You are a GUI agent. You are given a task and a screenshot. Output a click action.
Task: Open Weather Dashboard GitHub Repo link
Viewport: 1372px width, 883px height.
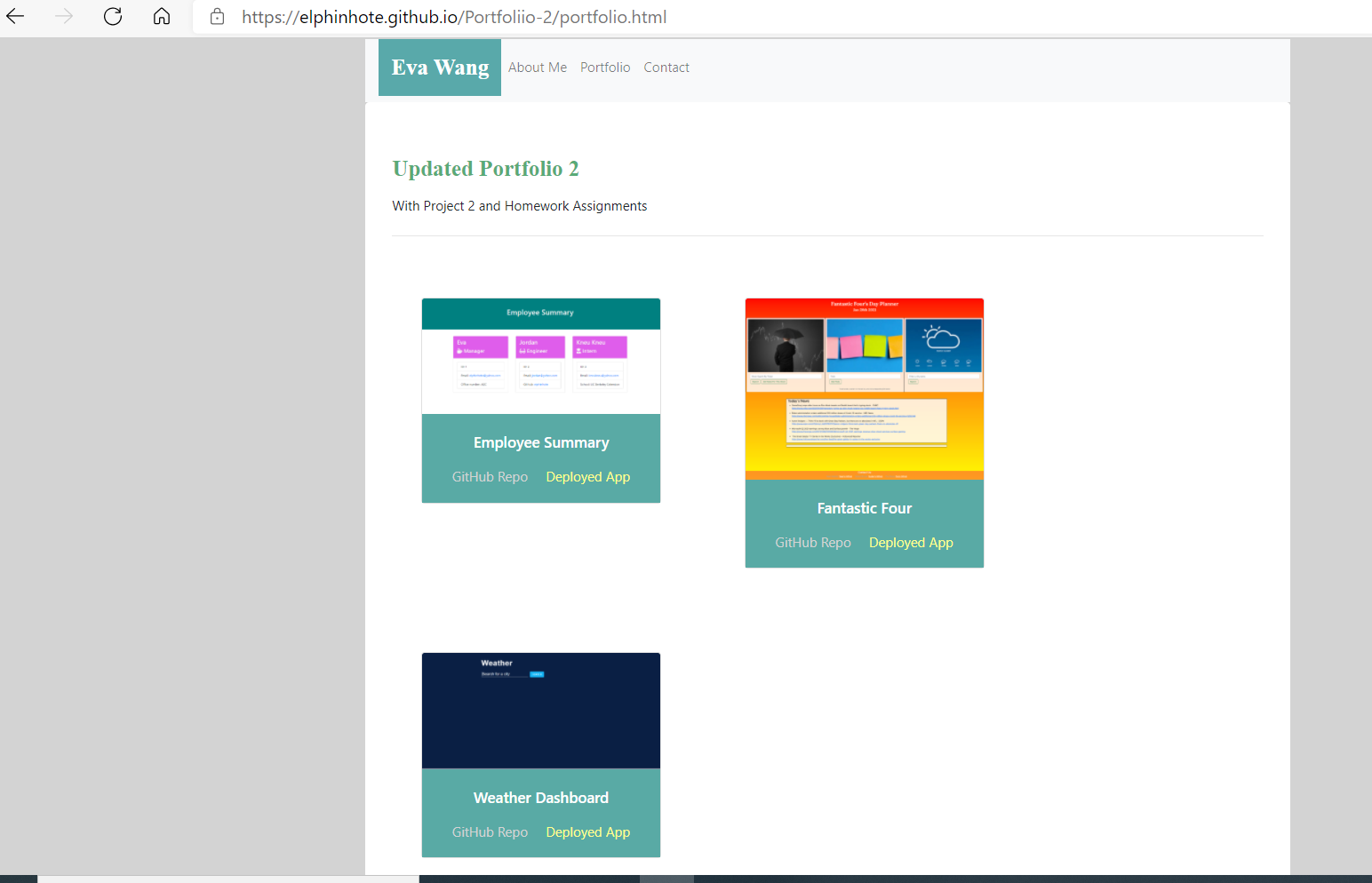490,832
